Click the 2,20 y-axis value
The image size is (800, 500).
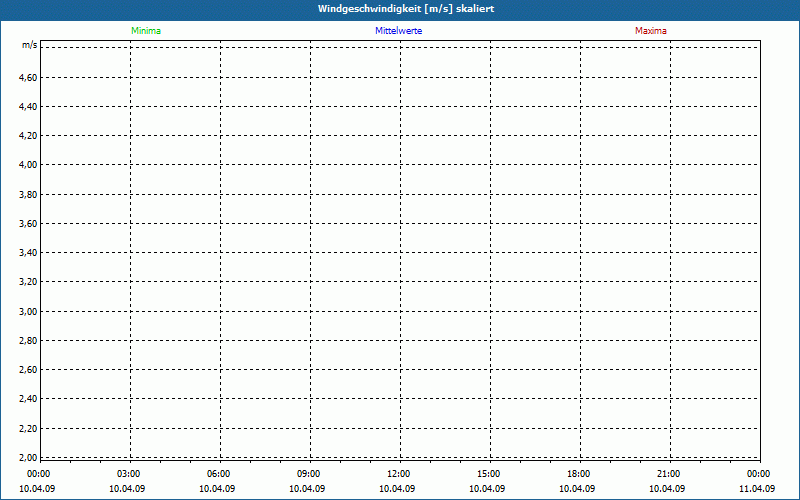point(28,428)
